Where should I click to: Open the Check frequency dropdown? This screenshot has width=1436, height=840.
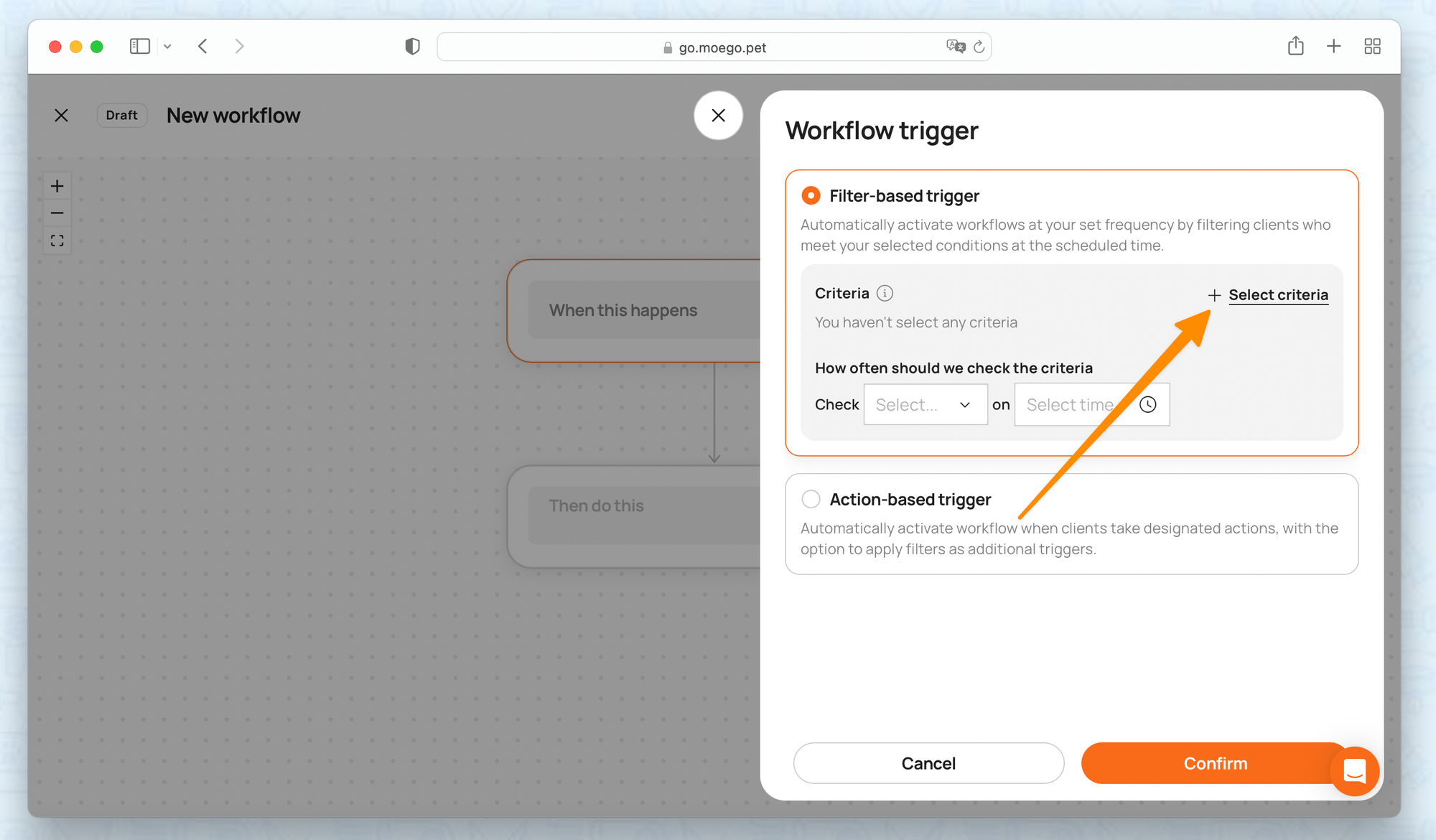click(925, 405)
